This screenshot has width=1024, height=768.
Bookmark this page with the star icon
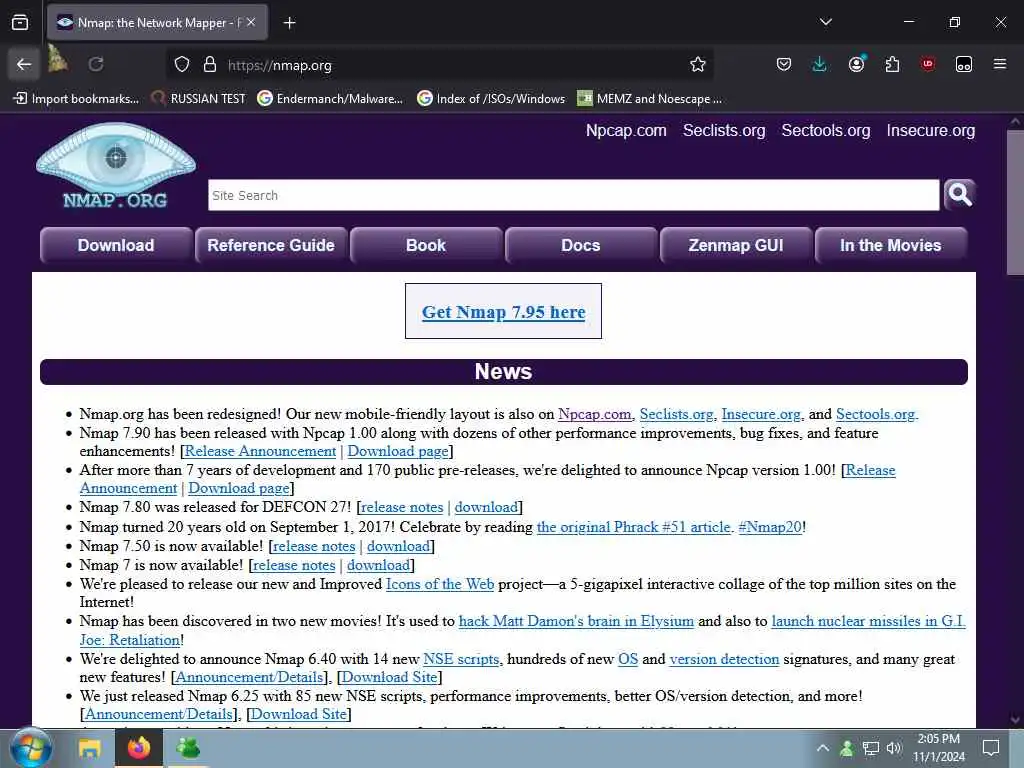coord(697,65)
